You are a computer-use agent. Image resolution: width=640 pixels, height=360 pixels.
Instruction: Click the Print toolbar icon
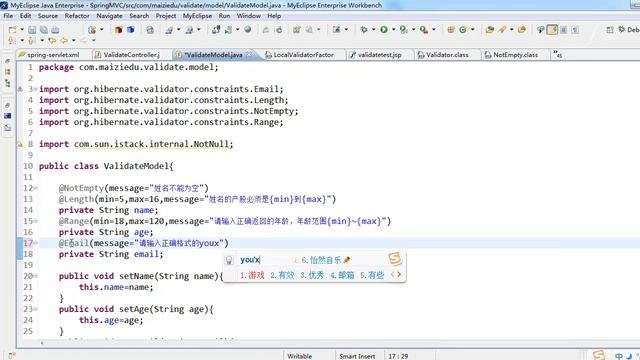[55, 30]
